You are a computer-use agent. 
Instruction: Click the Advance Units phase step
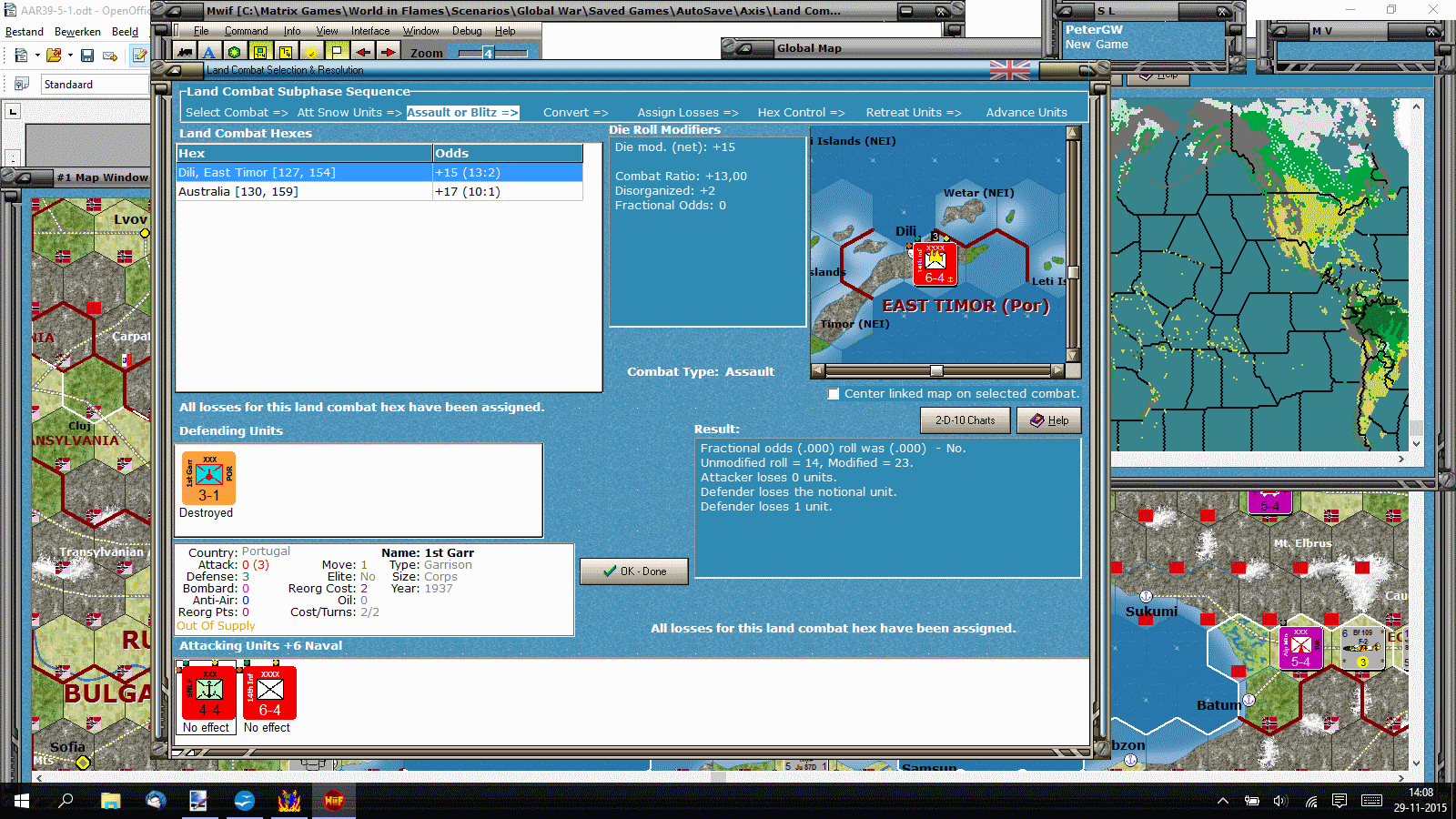[x=1026, y=113]
